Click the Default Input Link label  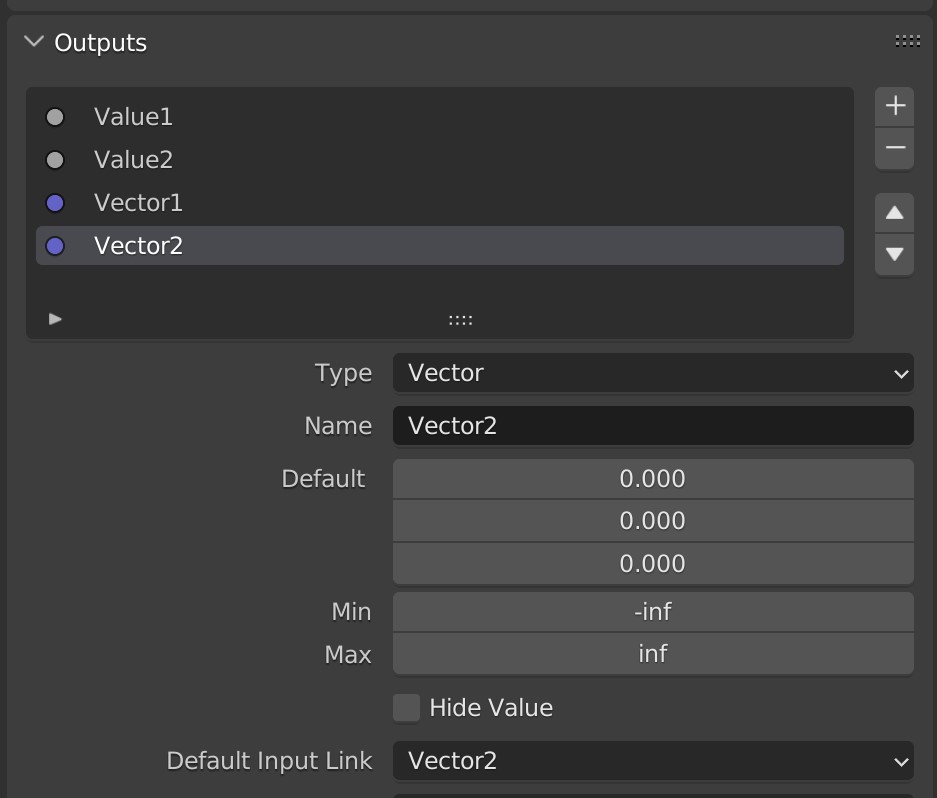(270, 761)
